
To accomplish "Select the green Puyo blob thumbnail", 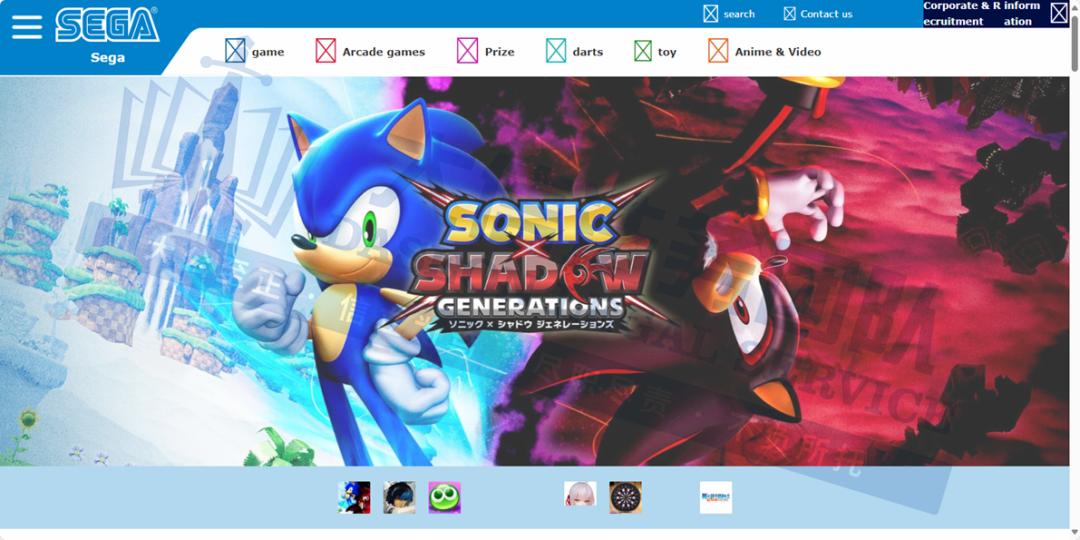I will 444,497.
